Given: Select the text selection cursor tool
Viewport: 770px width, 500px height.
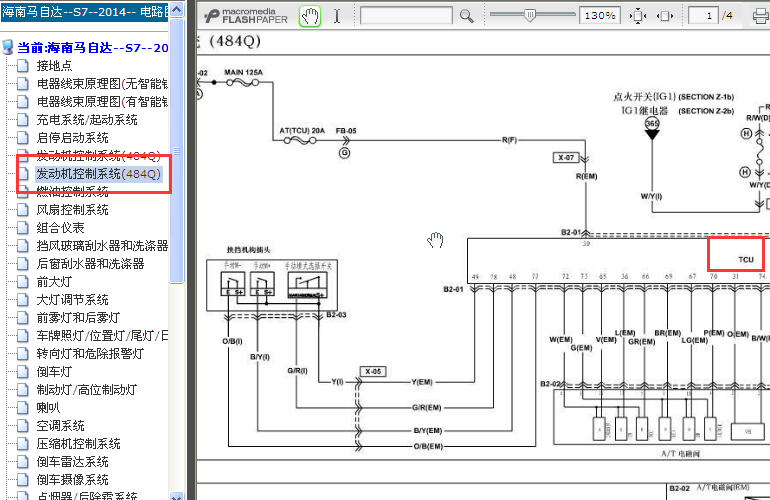Looking at the screenshot, I should tap(337, 16).
